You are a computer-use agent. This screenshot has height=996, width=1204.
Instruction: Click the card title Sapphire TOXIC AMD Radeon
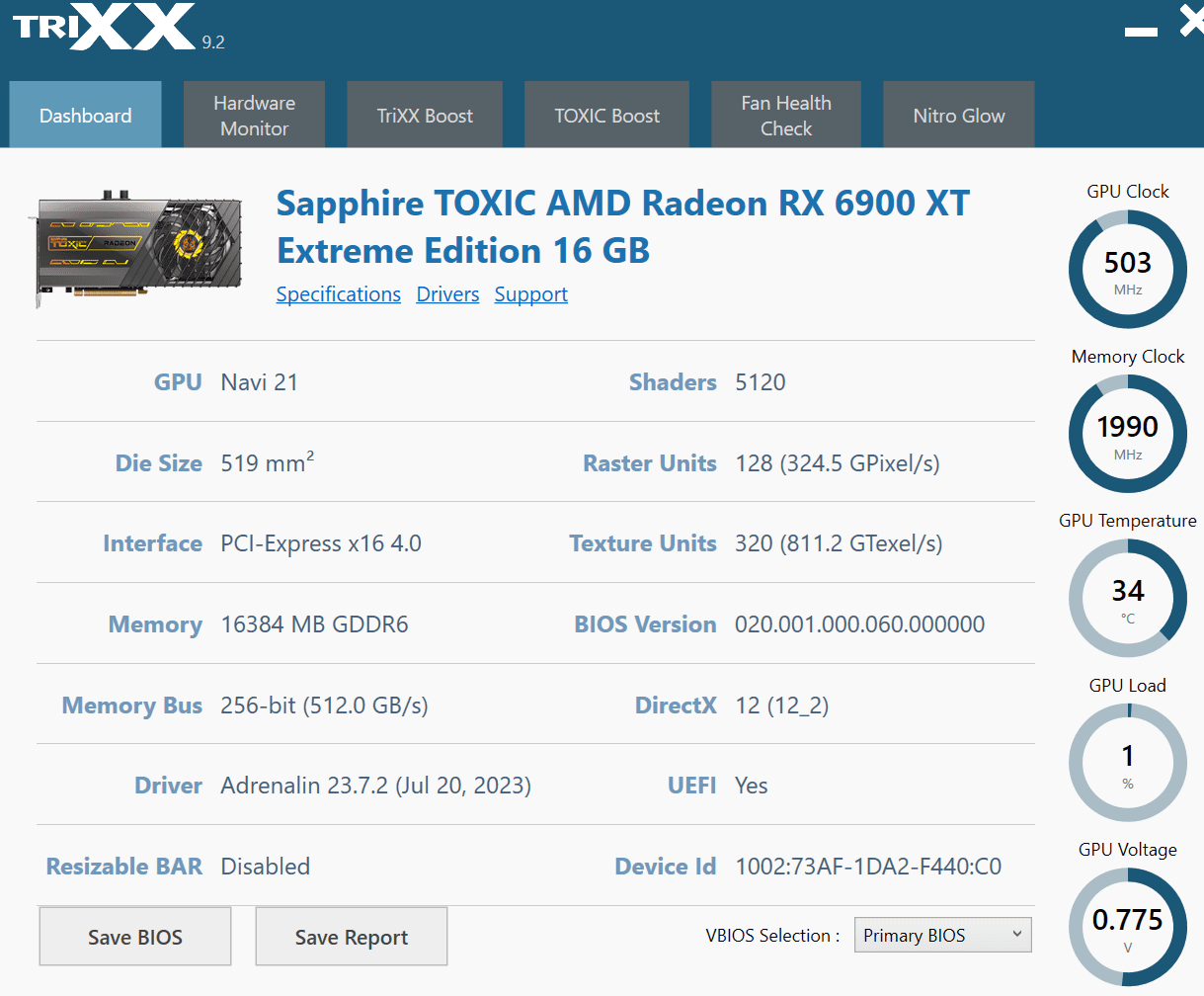622,226
